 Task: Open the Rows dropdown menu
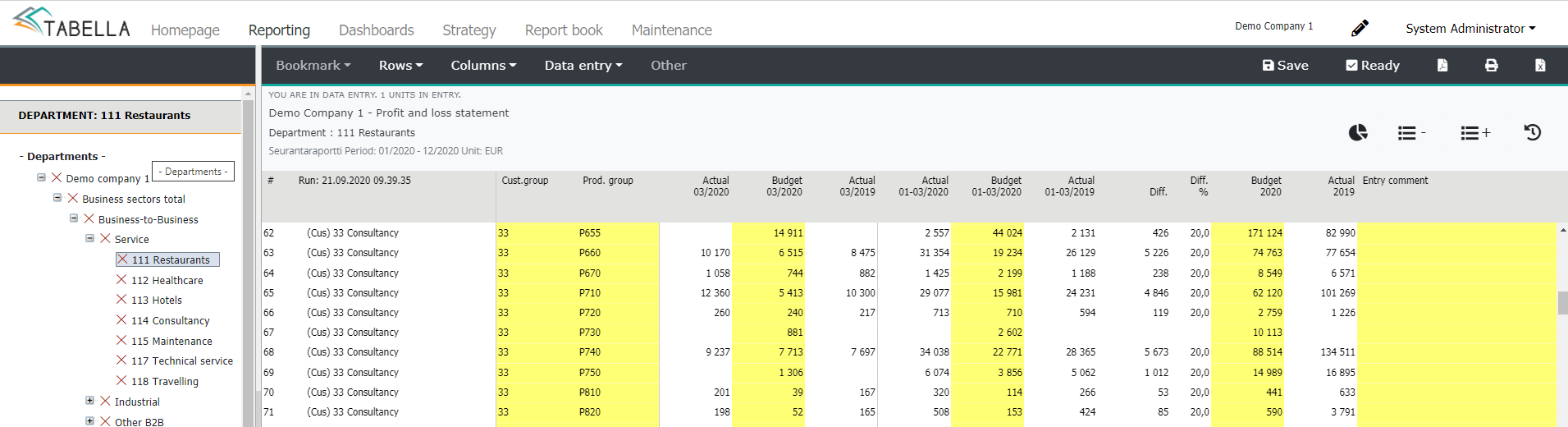tap(400, 65)
